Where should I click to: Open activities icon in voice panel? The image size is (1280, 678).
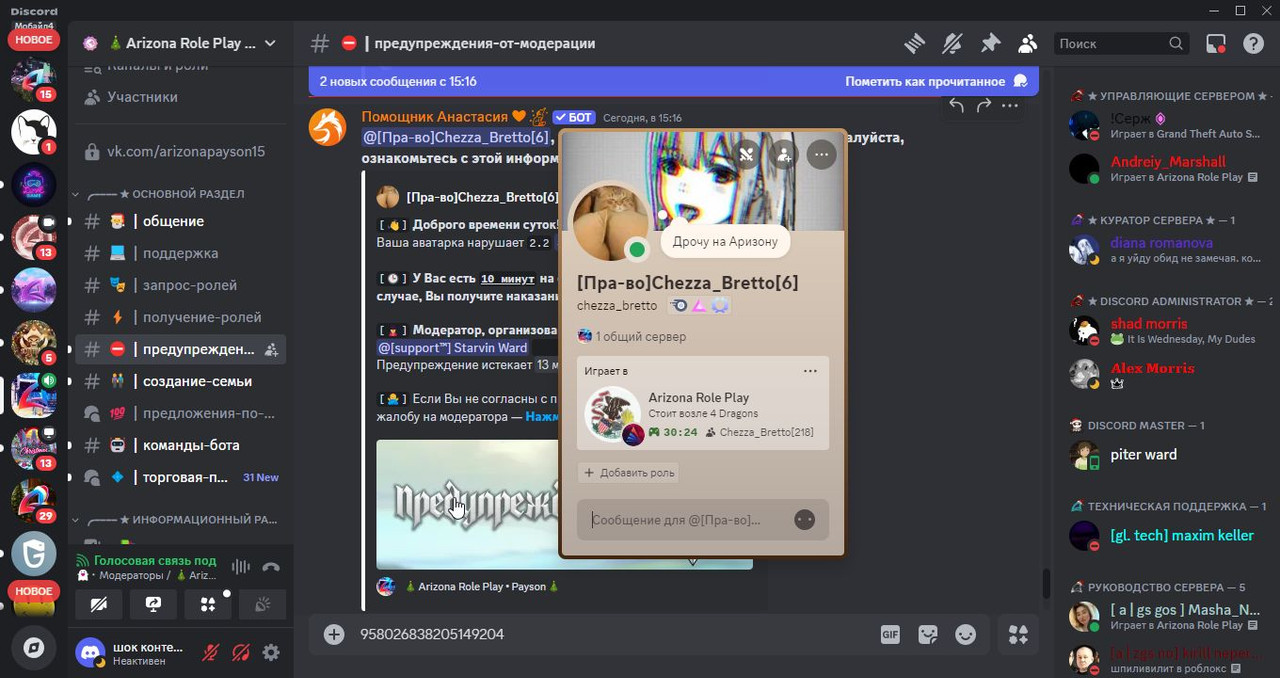click(208, 604)
